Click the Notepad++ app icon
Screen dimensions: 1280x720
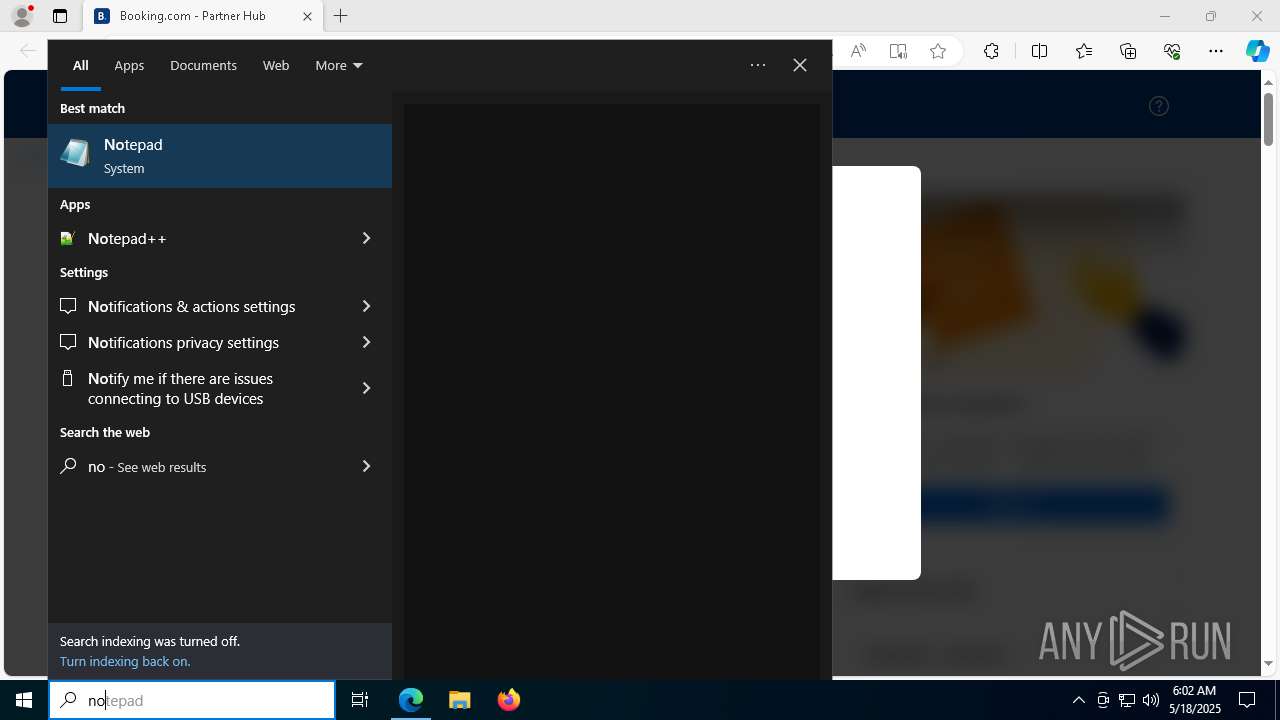(68, 238)
